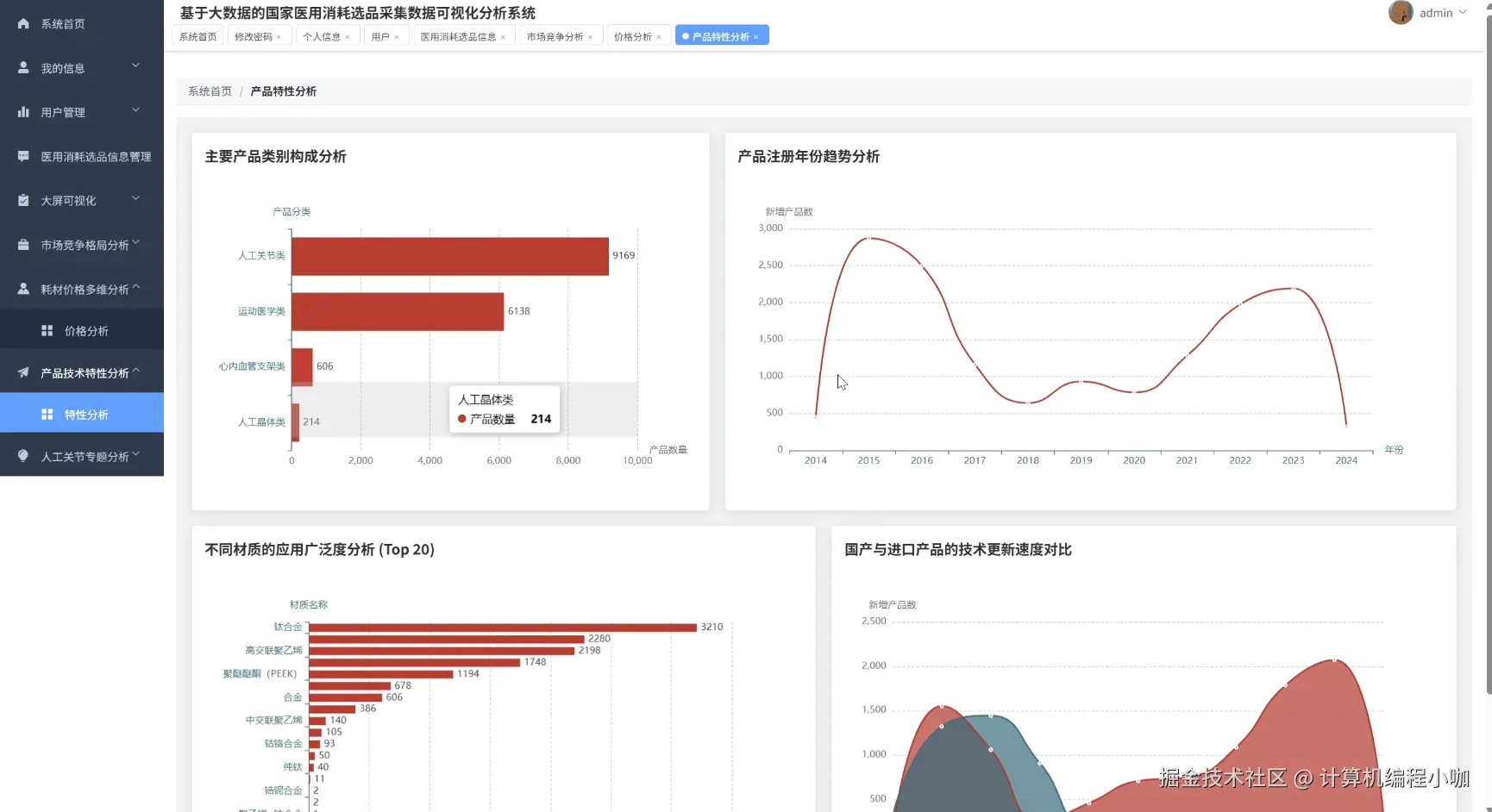Expand the 人工关节专题分析 submenu arrow

coord(135,454)
